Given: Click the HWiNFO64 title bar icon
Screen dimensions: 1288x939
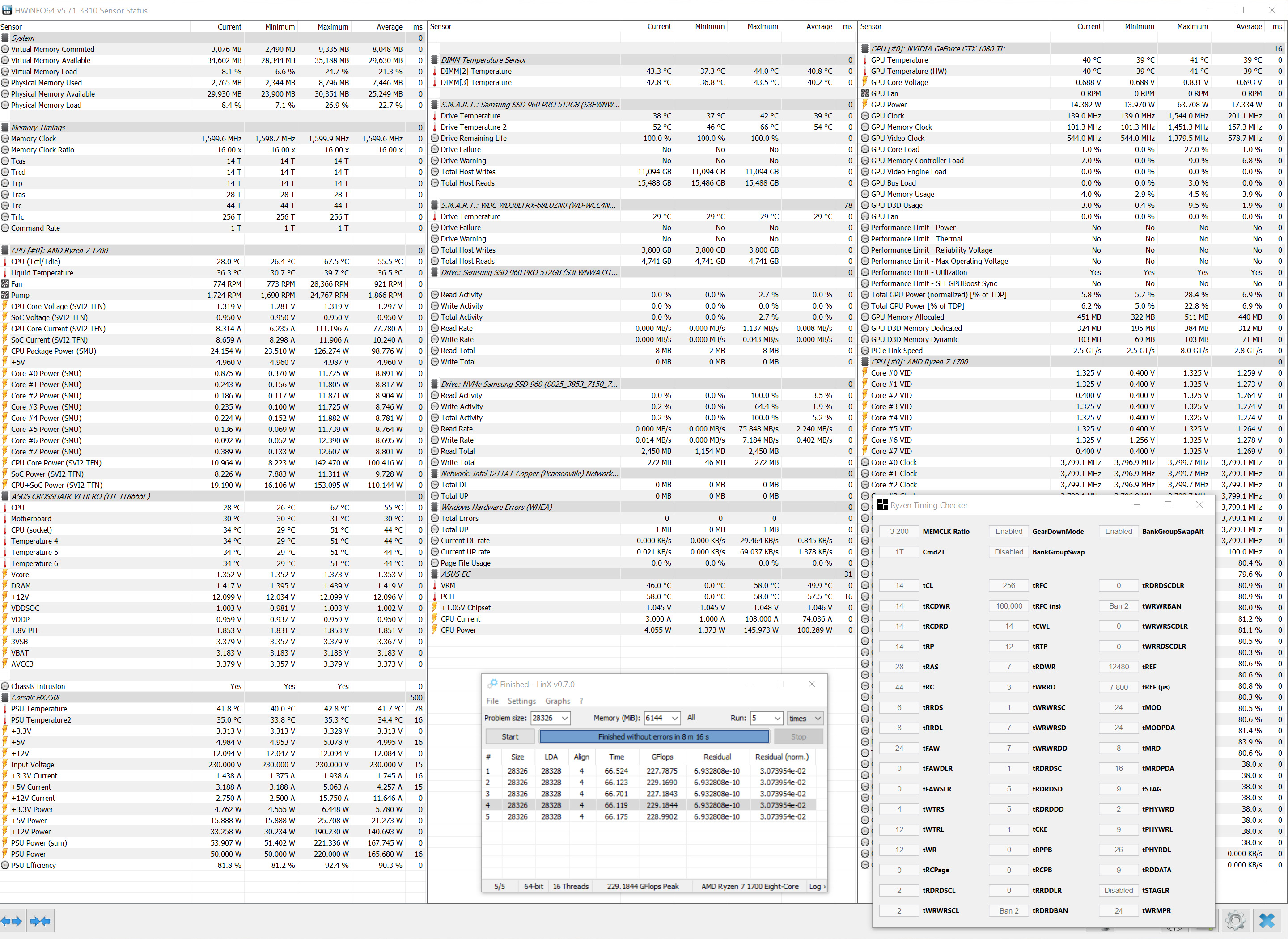Looking at the screenshot, I should tap(7, 10).
